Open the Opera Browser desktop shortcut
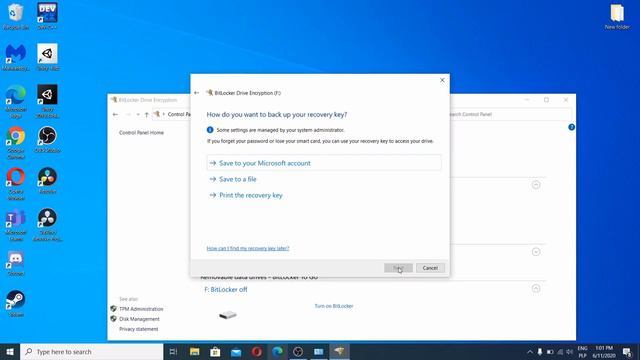The height and width of the screenshot is (360, 640). click(x=16, y=184)
